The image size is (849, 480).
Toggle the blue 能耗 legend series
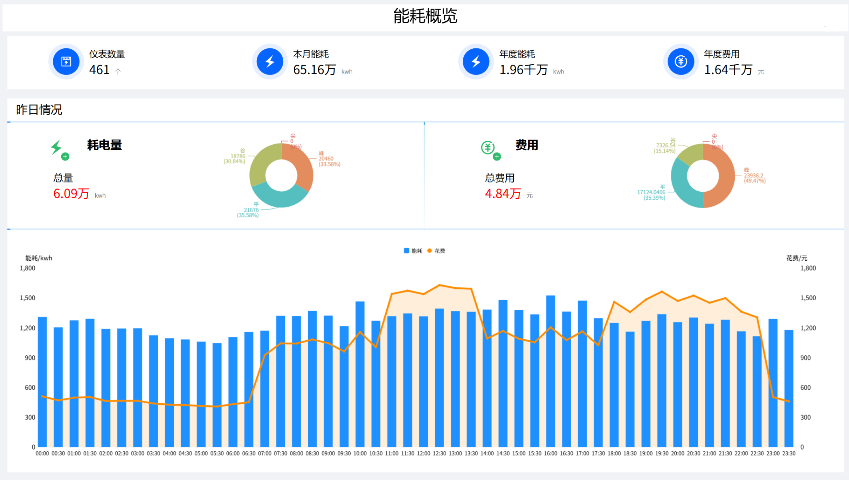[413, 251]
